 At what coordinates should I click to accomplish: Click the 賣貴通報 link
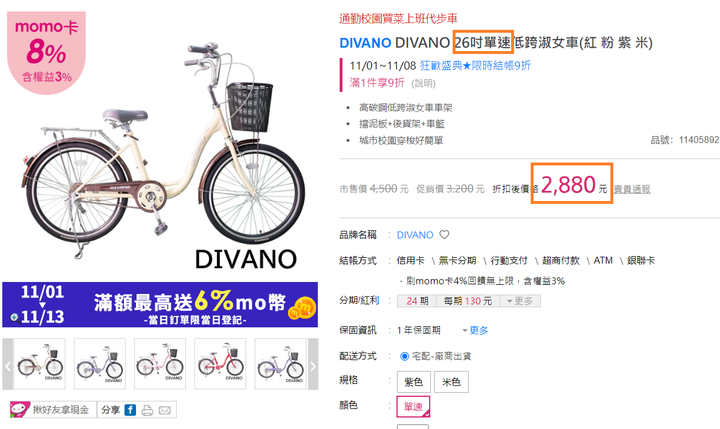click(x=632, y=189)
